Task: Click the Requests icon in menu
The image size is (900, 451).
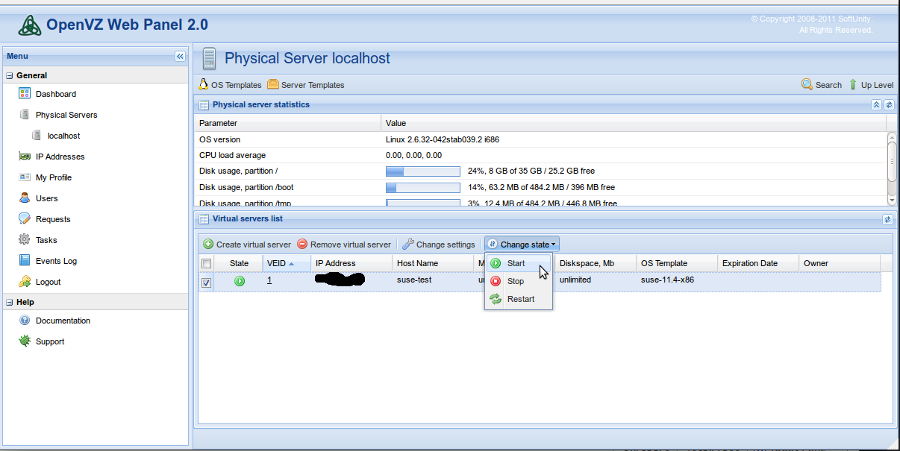Action: click(x=24, y=219)
